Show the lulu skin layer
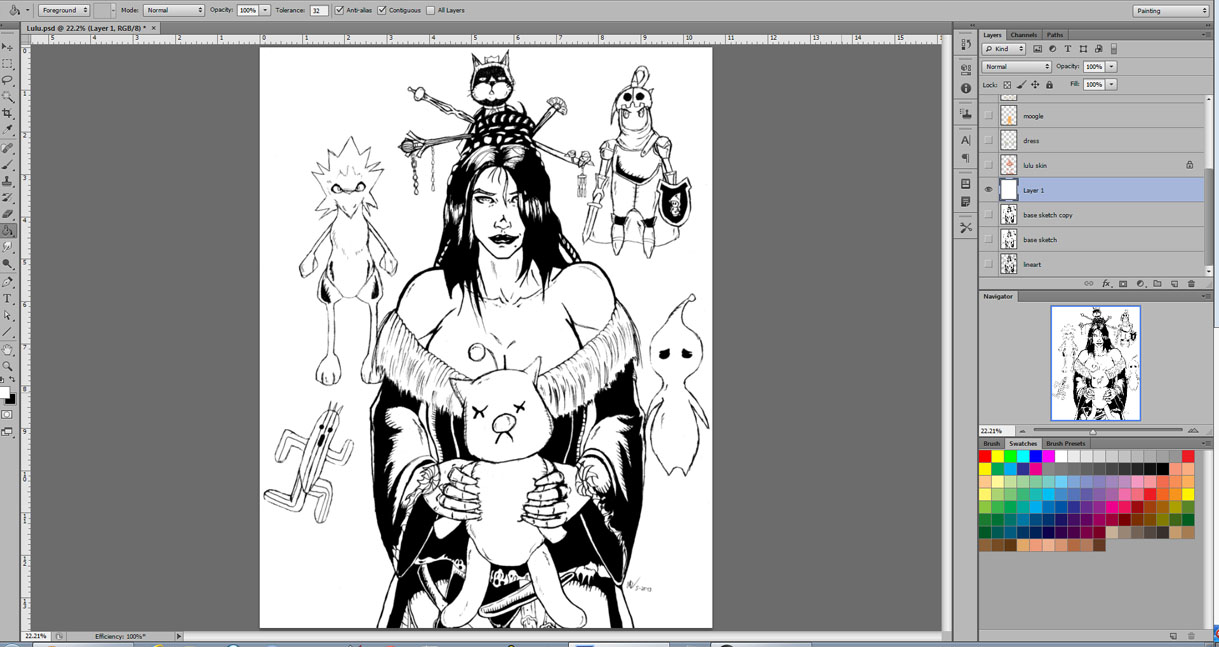This screenshot has height=647, width=1219. coord(988,165)
